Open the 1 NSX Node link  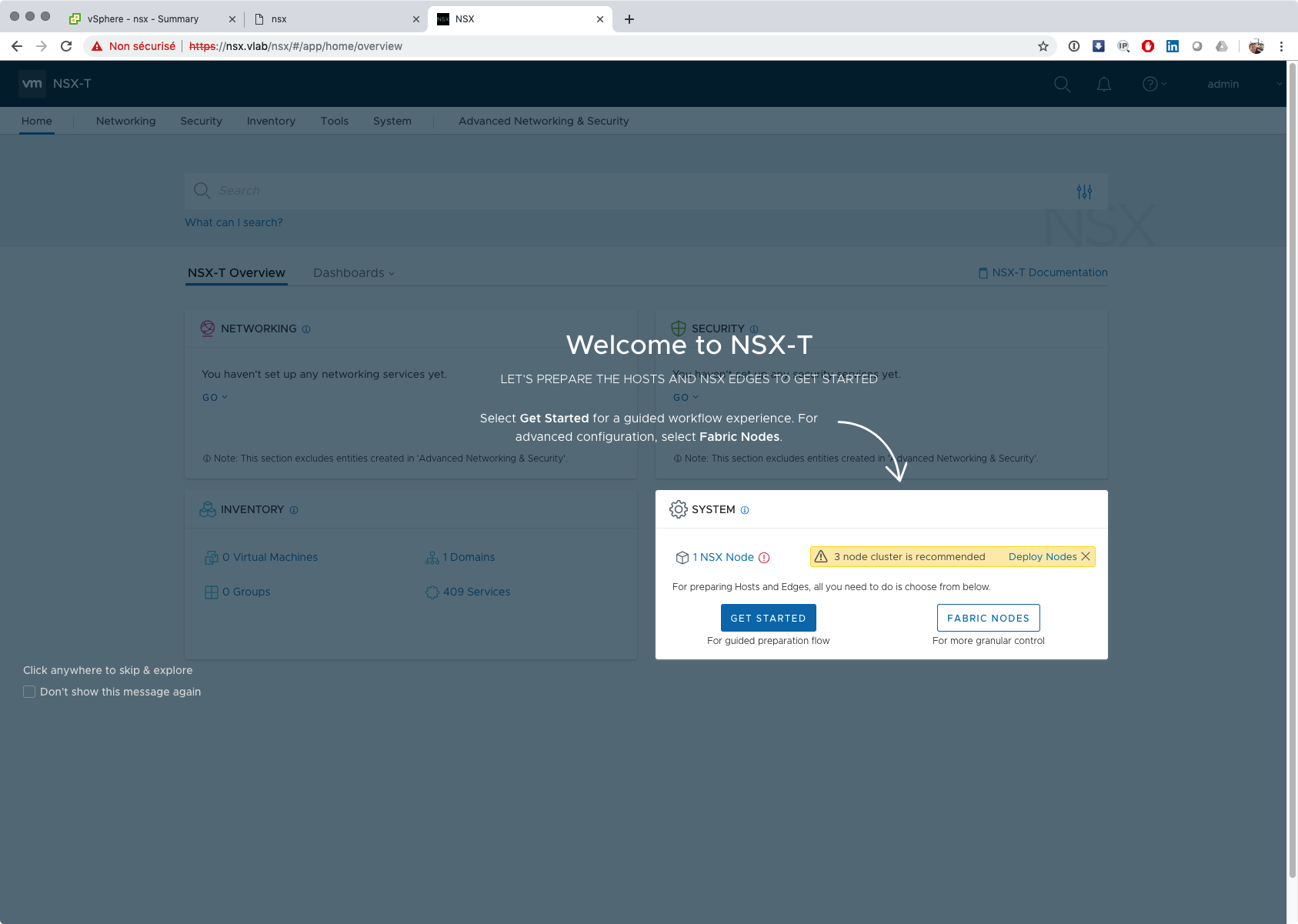722,557
